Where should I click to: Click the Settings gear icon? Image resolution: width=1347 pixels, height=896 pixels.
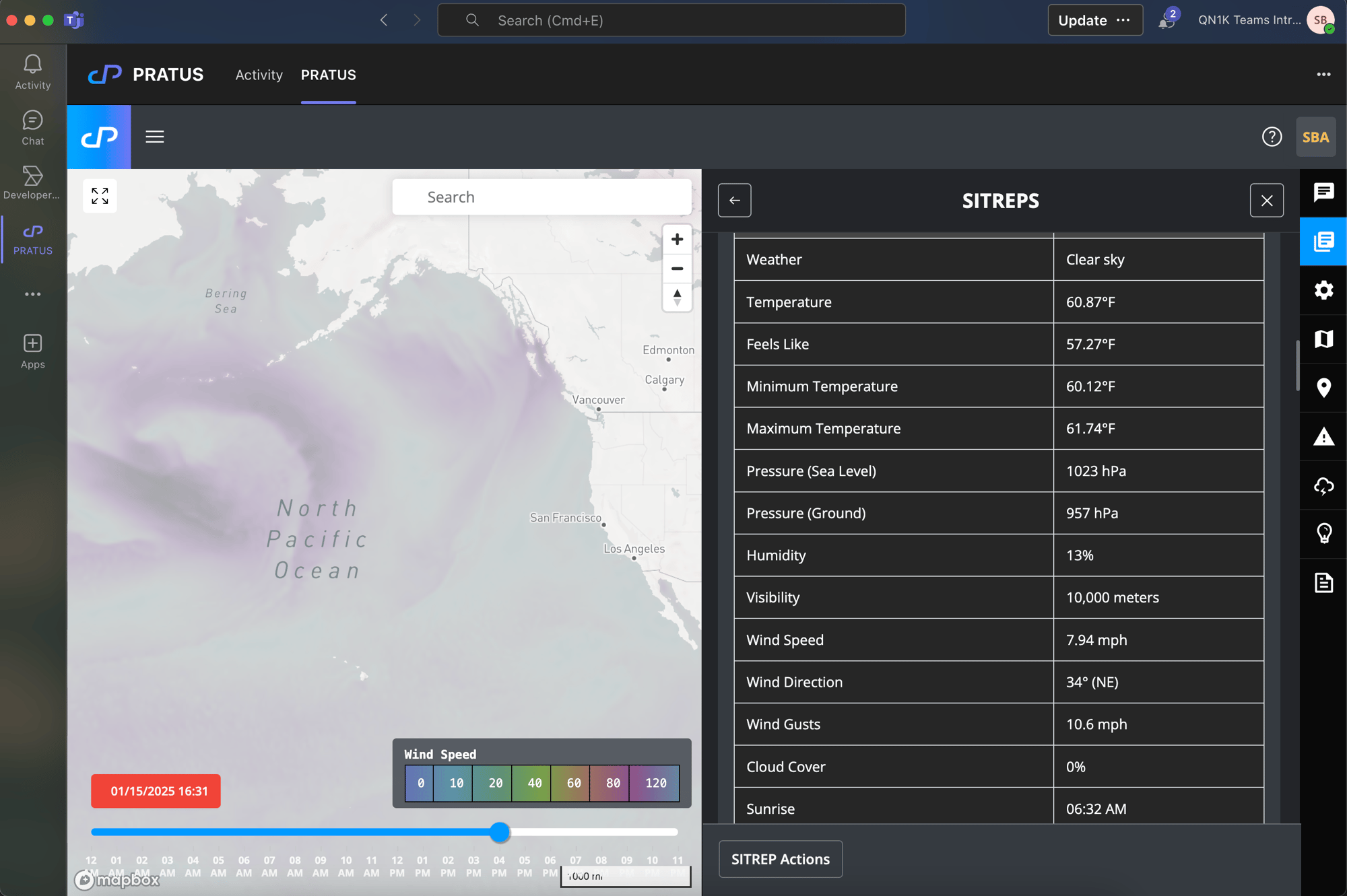1323,290
